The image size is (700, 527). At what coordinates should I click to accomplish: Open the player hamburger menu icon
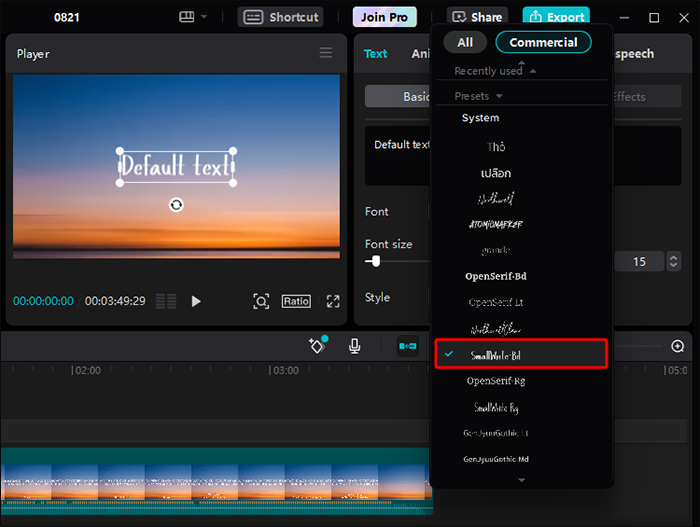pyautogui.click(x=325, y=53)
